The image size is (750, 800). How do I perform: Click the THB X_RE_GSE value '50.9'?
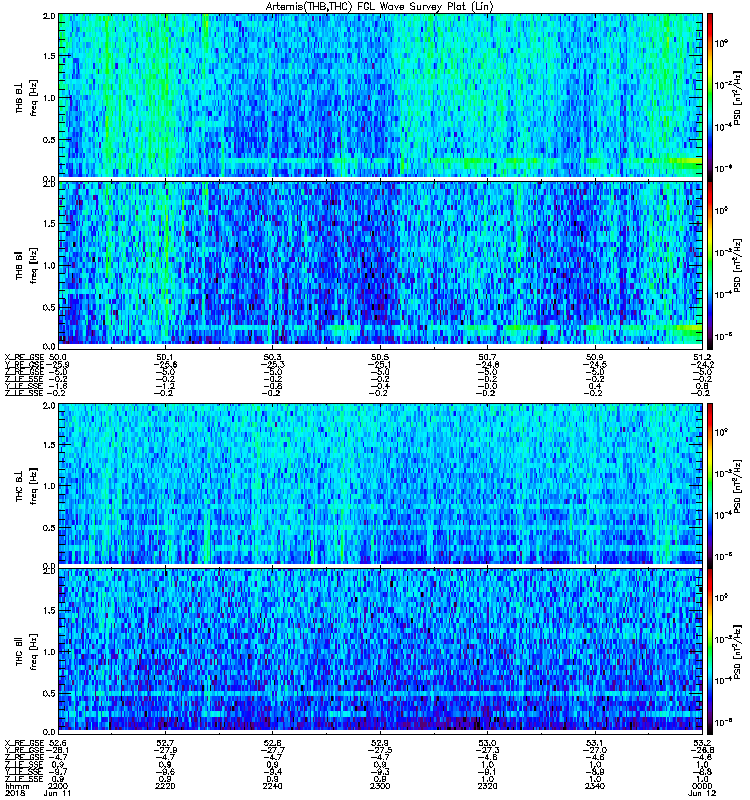coord(594,358)
